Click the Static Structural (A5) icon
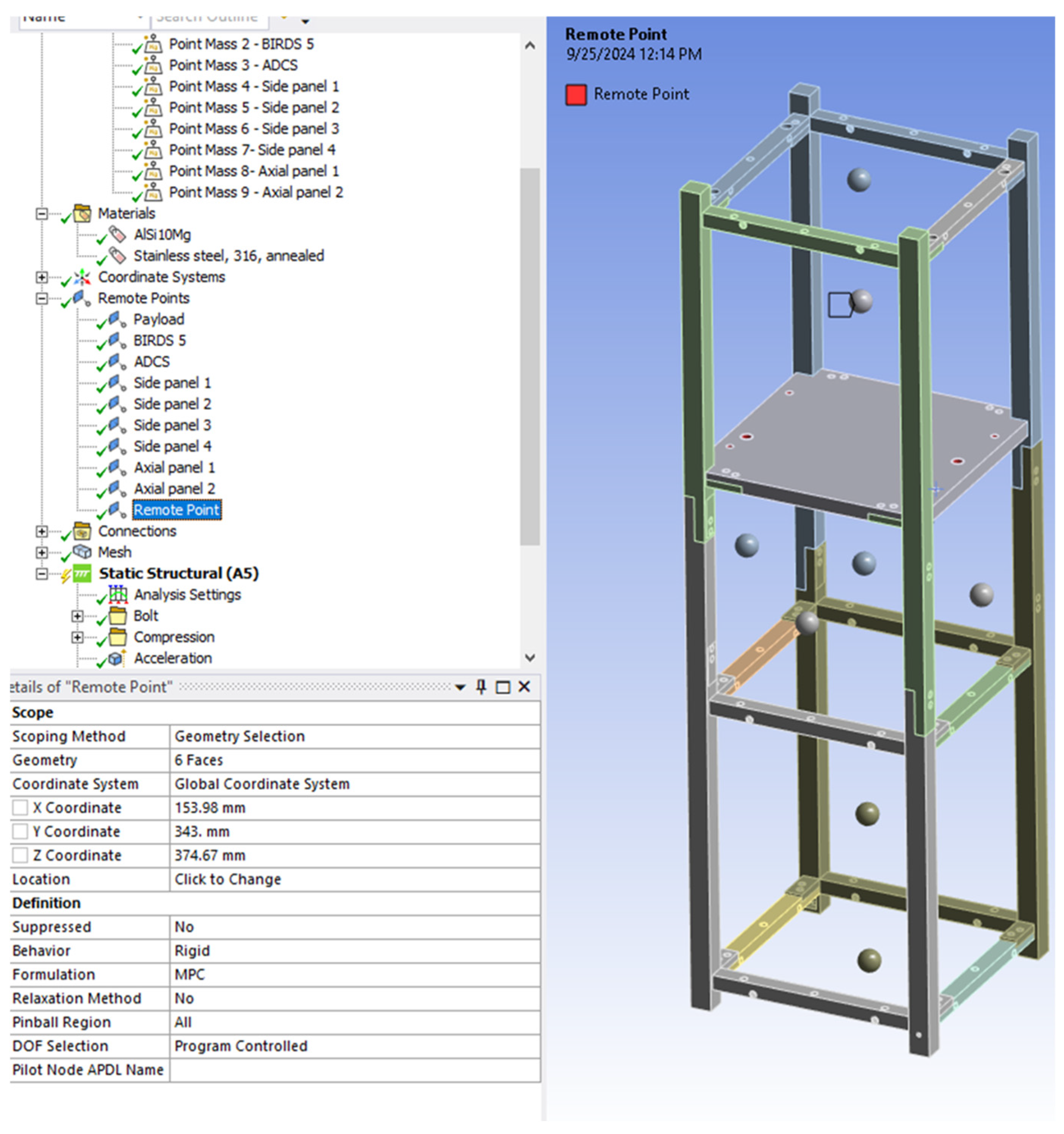1064x1134 pixels. pyautogui.click(x=82, y=573)
